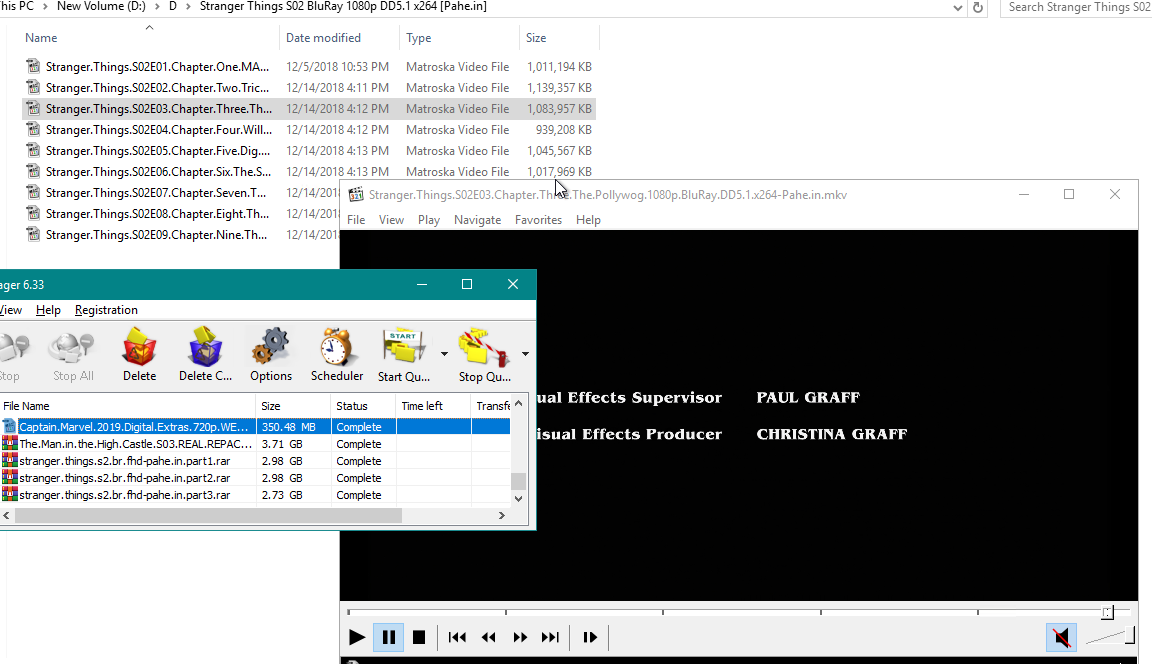1152x664 pixels.
Task: Select Stranger.Things.S02E02 file in Explorer
Action: 309,87
